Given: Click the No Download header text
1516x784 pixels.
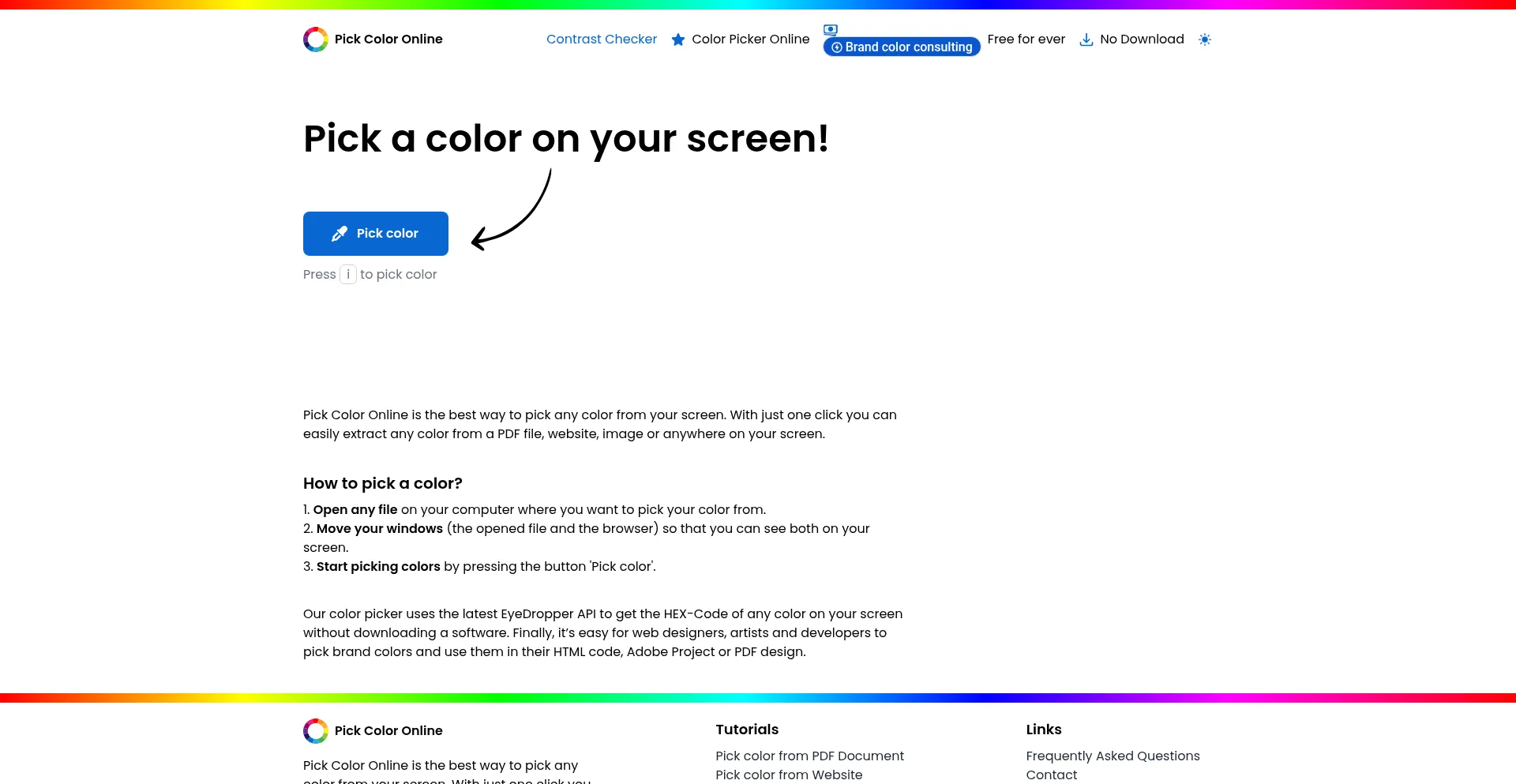Looking at the screenshot, I should tap(1142, 39).
